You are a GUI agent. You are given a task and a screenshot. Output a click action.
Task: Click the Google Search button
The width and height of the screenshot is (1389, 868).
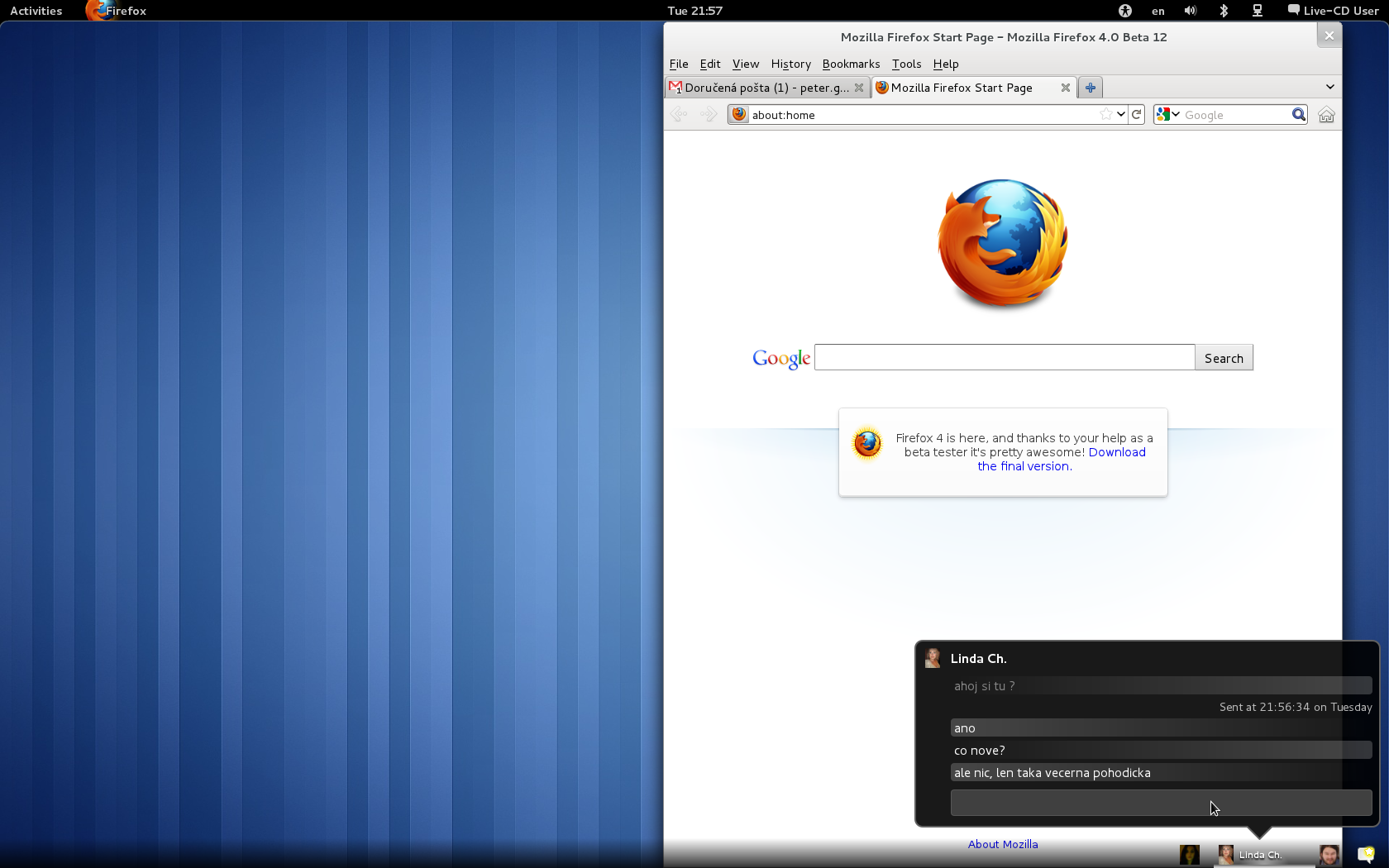click(1224, 358)
